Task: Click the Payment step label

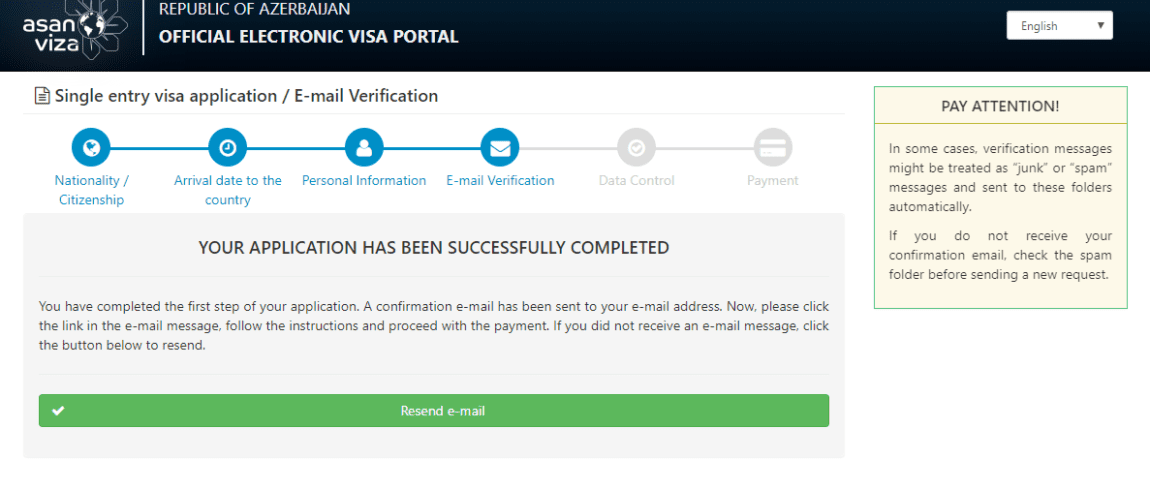Action: click(x=773, y=180)
